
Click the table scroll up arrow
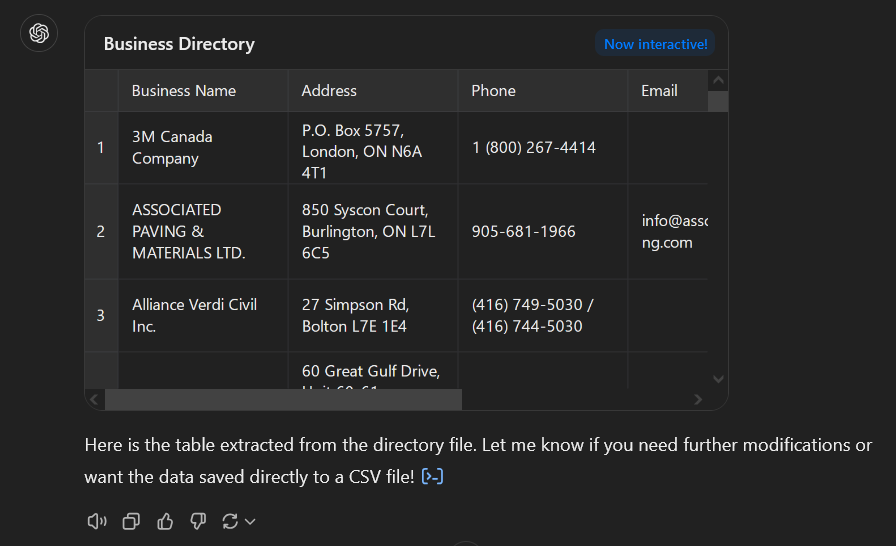click(718, 81)
